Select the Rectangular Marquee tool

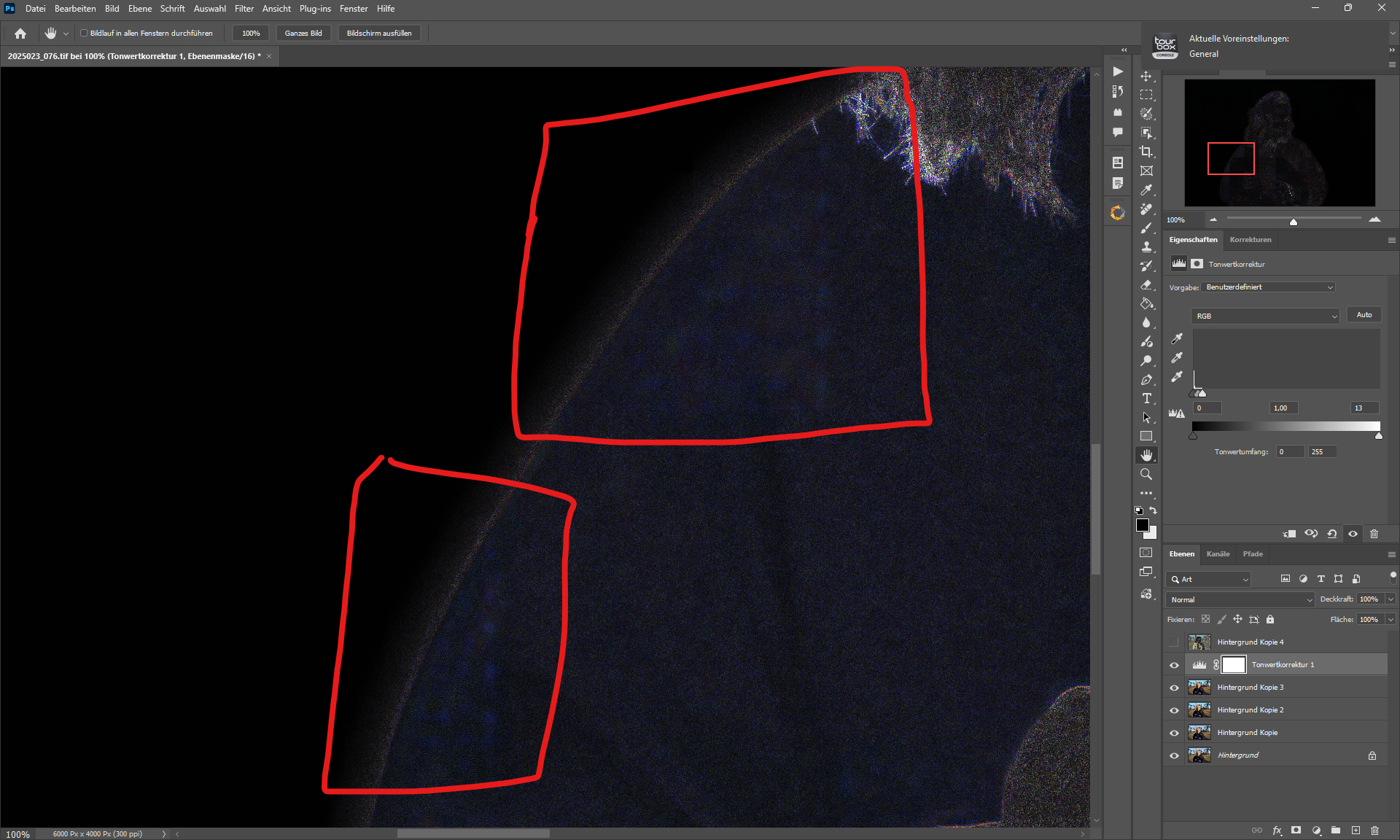point(1146,95)
